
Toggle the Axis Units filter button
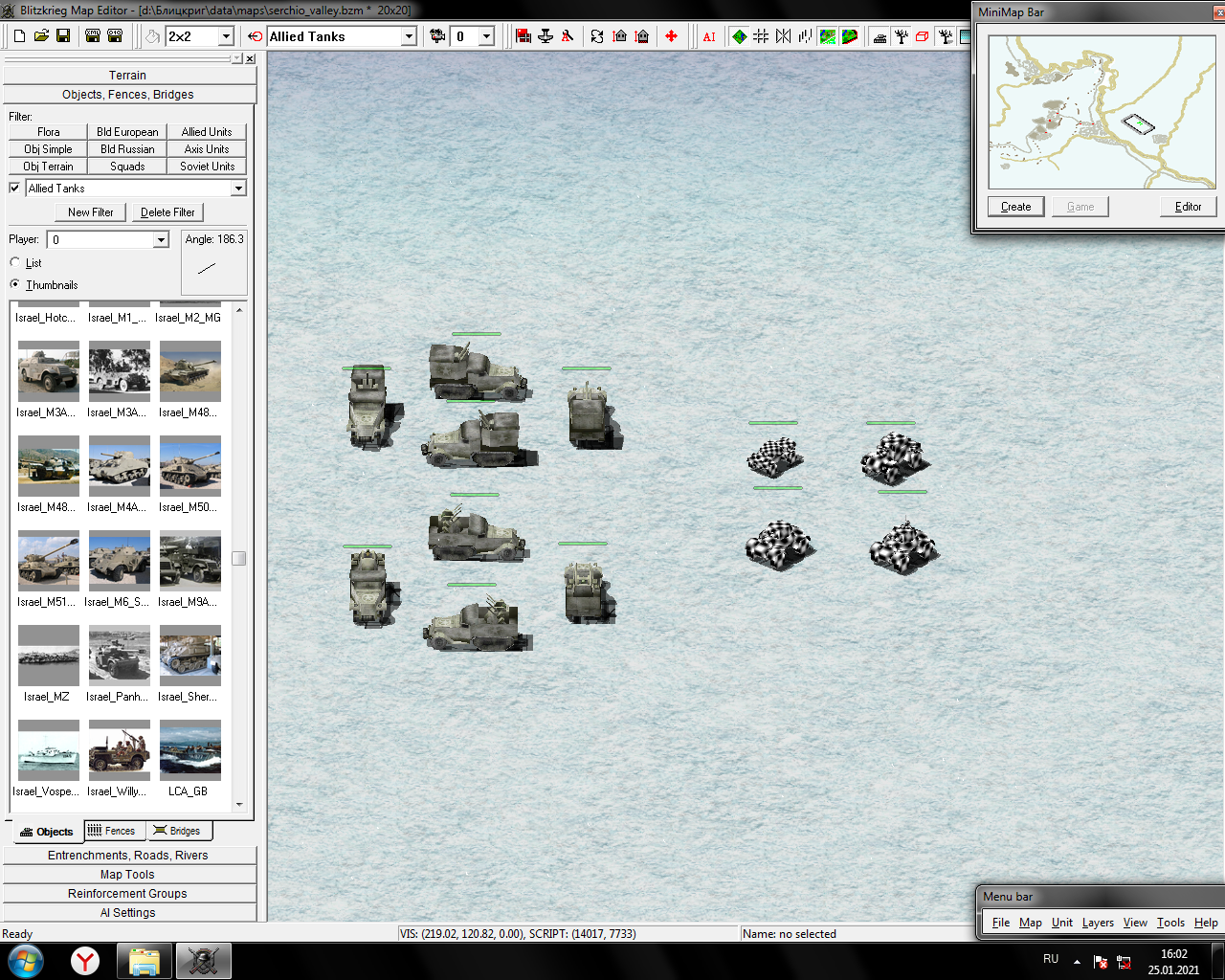207,149
